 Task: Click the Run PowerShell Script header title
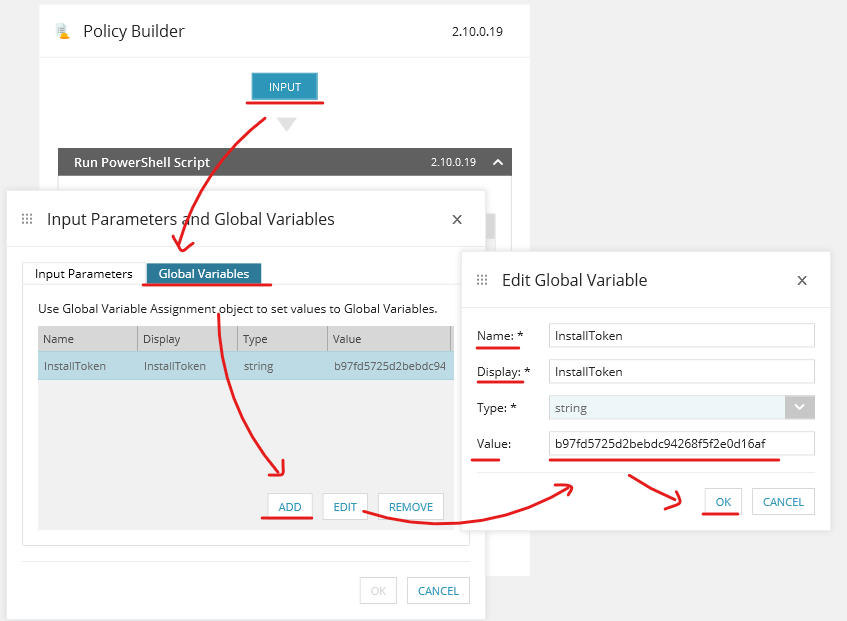142,162
